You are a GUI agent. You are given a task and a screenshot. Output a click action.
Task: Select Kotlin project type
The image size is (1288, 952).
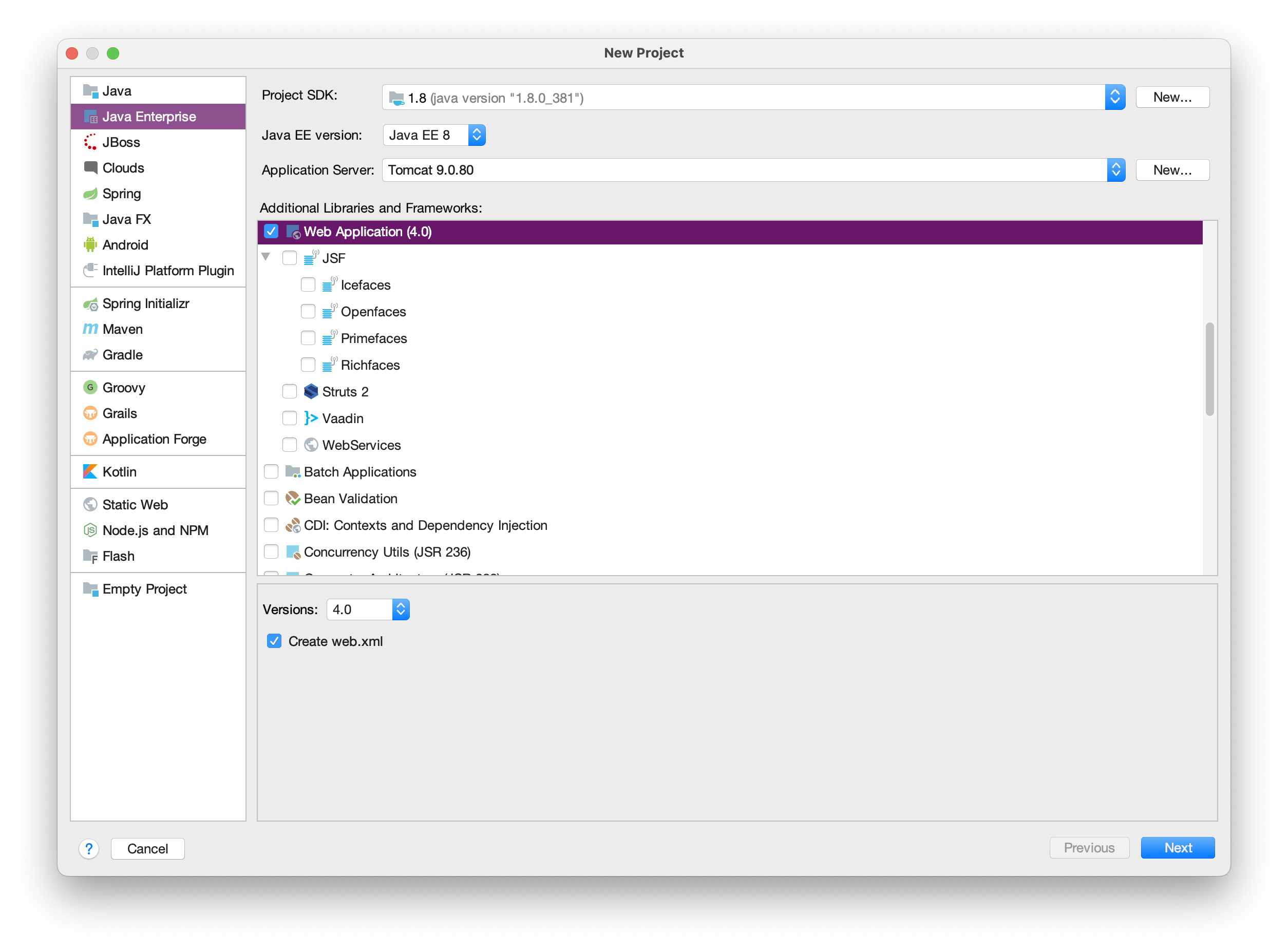click(x=158, y=472)
